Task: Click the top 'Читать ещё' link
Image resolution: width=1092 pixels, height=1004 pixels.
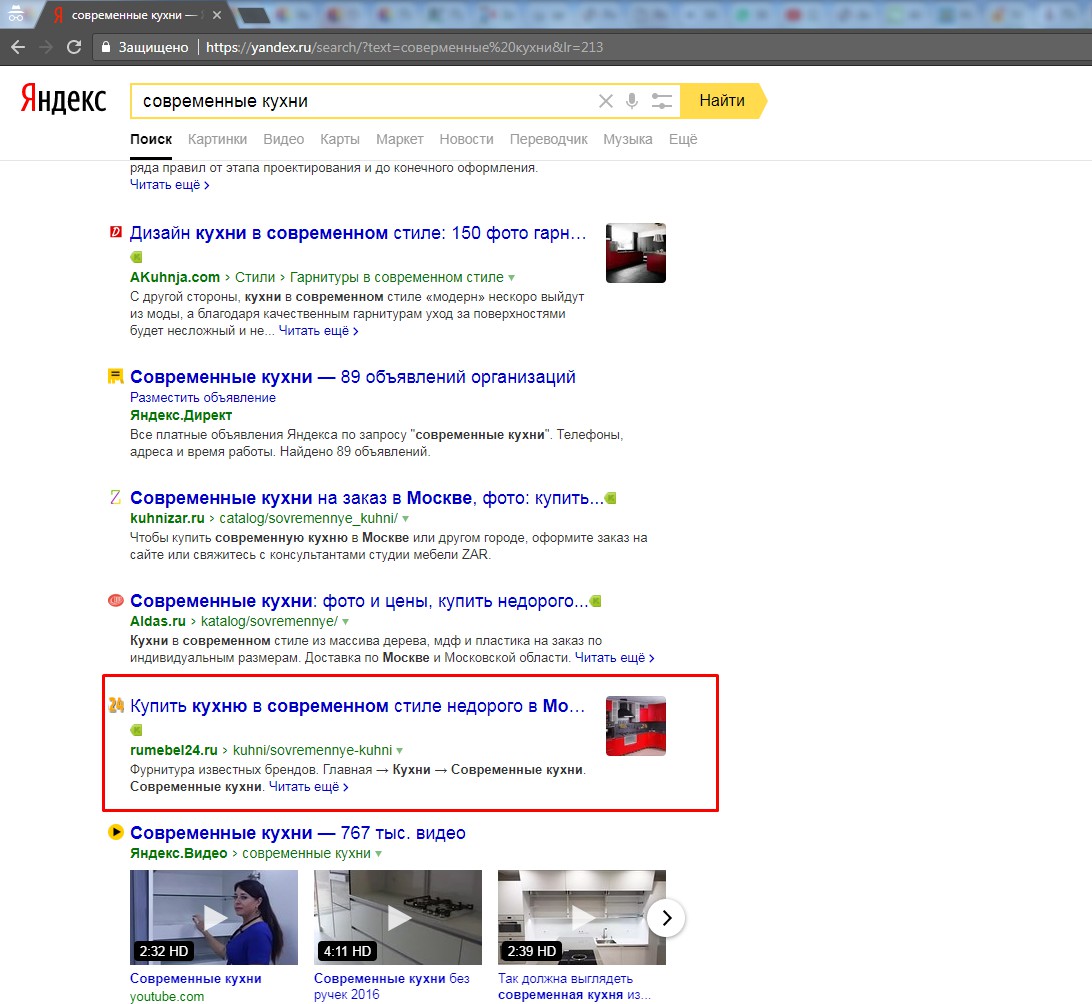Action: tap(169, 185)
